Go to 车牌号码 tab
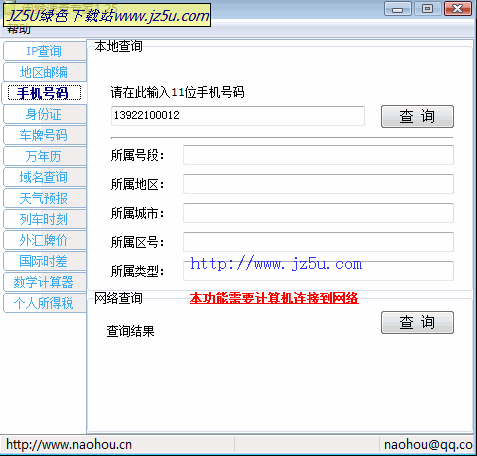Screen dimensions: 477x456 point(44,135)
